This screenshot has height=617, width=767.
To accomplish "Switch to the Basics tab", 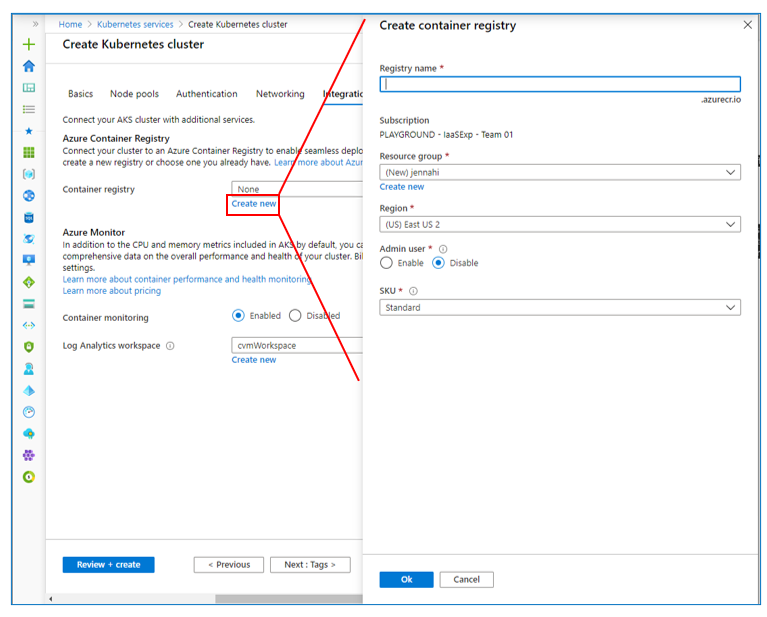I will click(80, 93).
